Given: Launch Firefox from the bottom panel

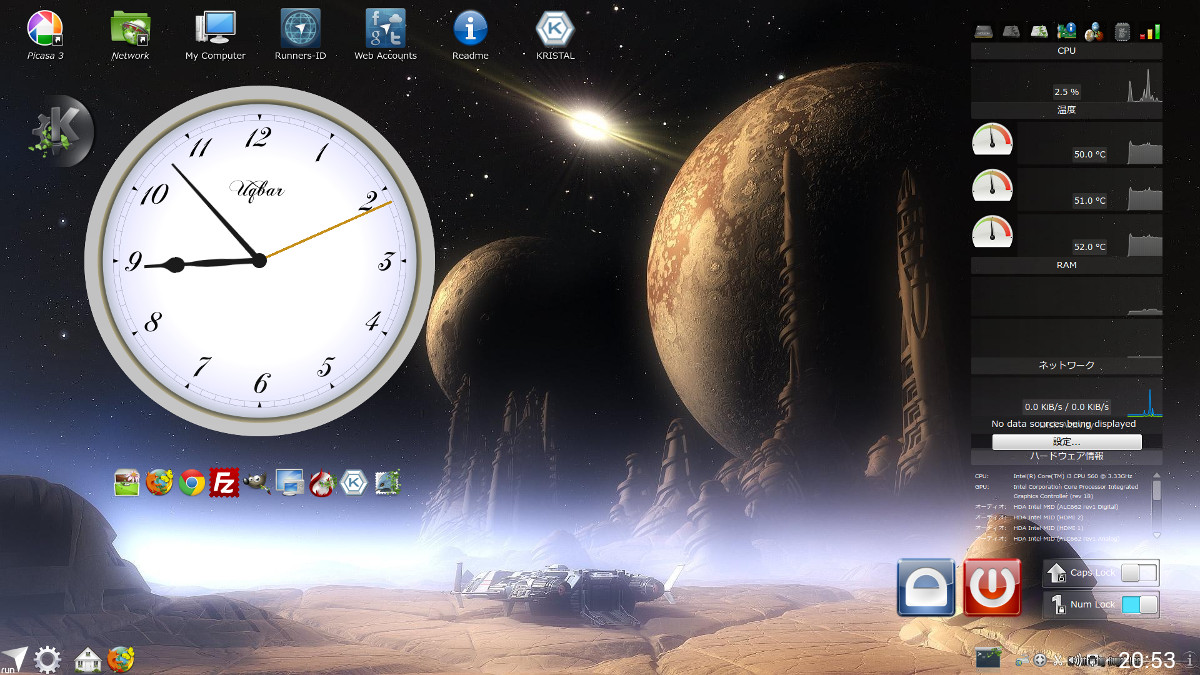Looking at the screenshot, I should pyautogui.click(x=121, y=658).
